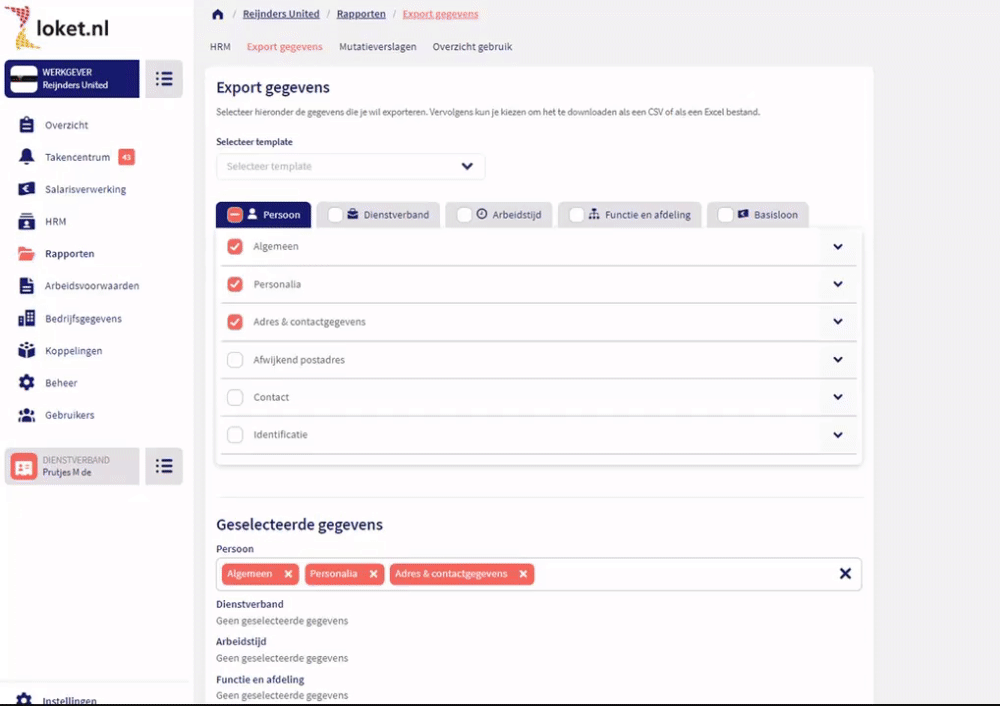Go to Rapporten breadcrumb link
Viewport: 1000px width, 706px height.
coord(361,14)
